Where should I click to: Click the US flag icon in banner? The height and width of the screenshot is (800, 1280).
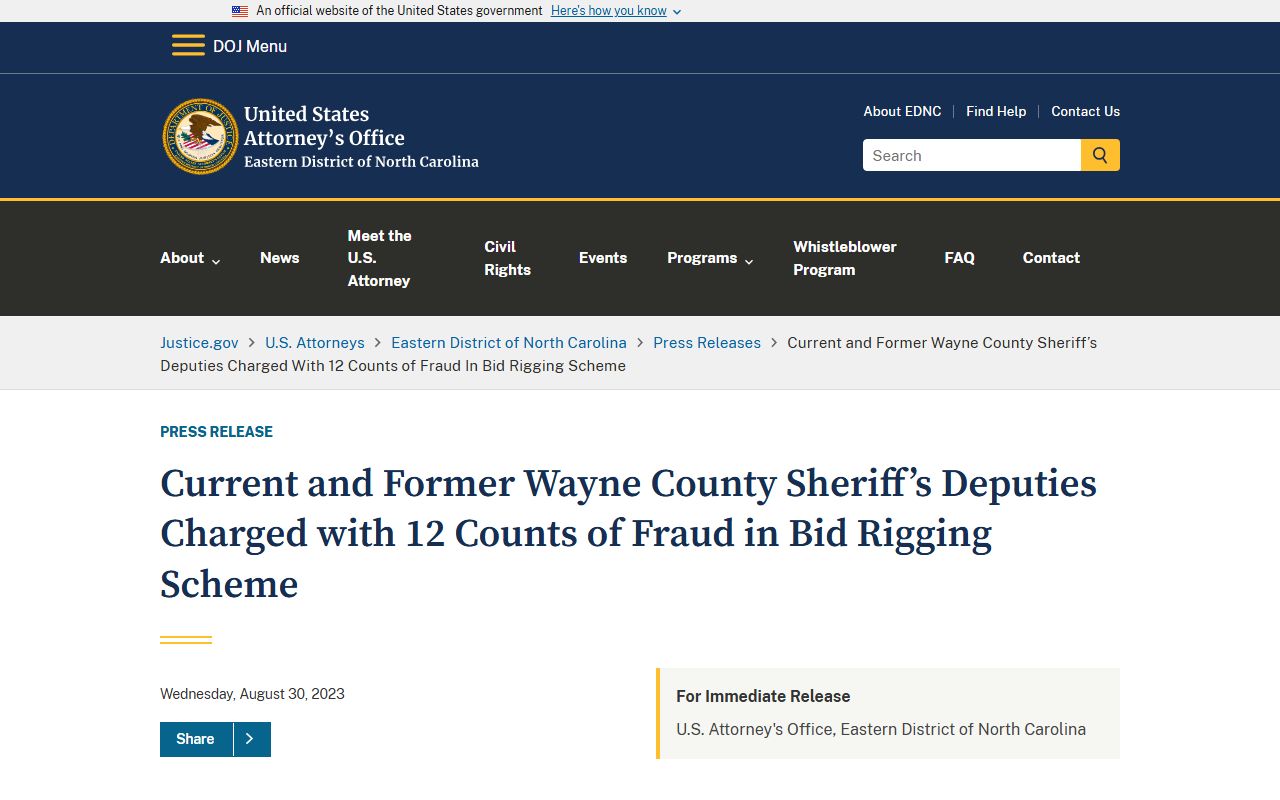(x=240, y=11)
